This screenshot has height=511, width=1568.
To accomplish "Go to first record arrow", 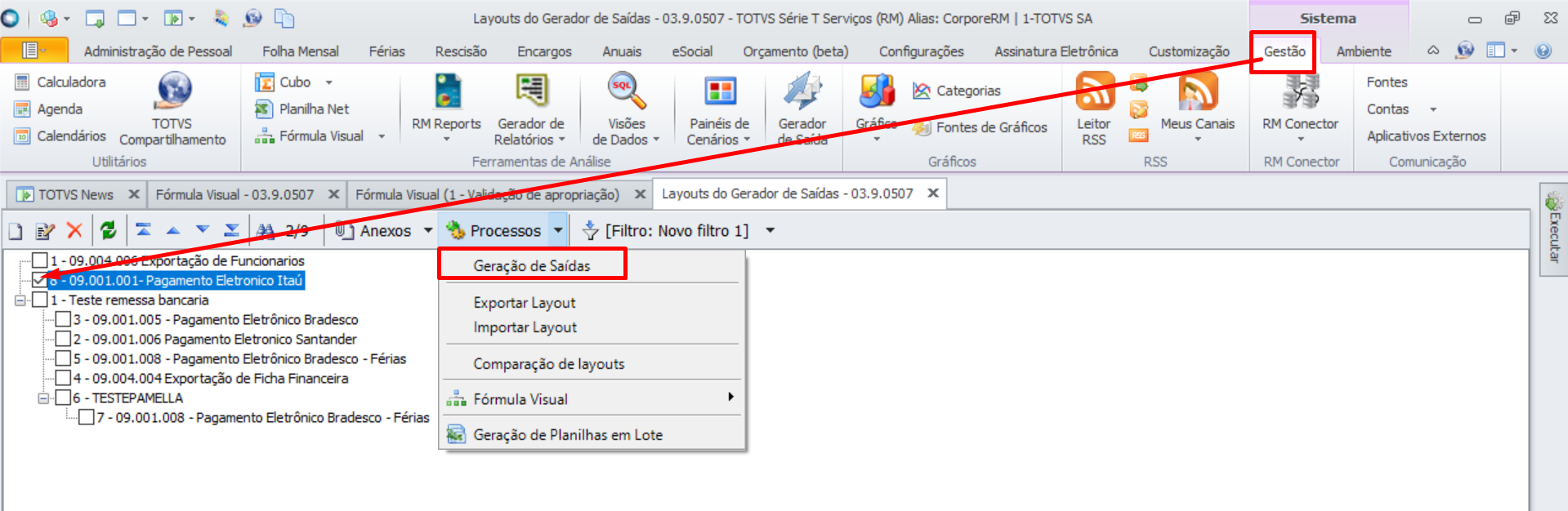I will click(144, 230).
